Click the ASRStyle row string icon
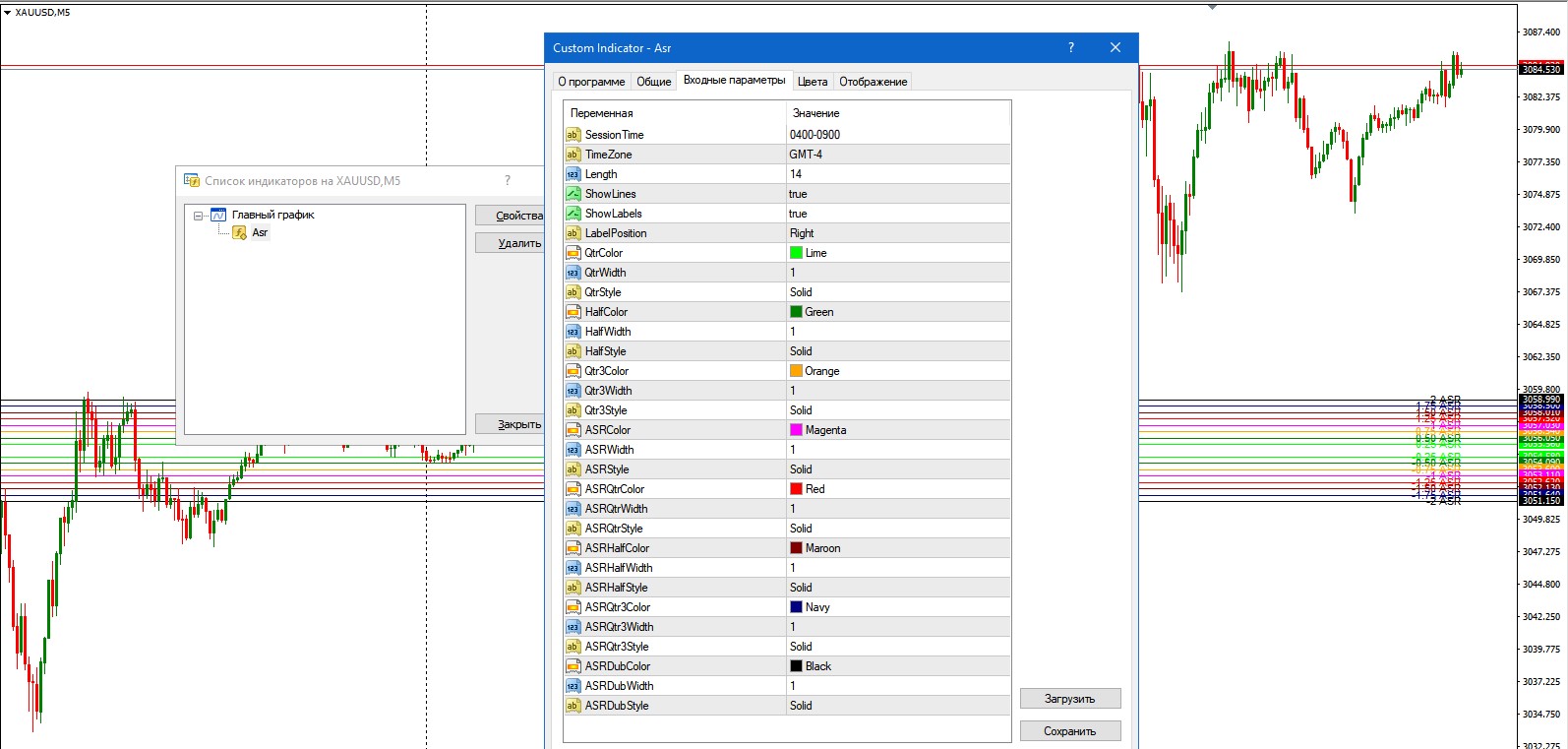Screen dimensions: 1568x749 573,469
